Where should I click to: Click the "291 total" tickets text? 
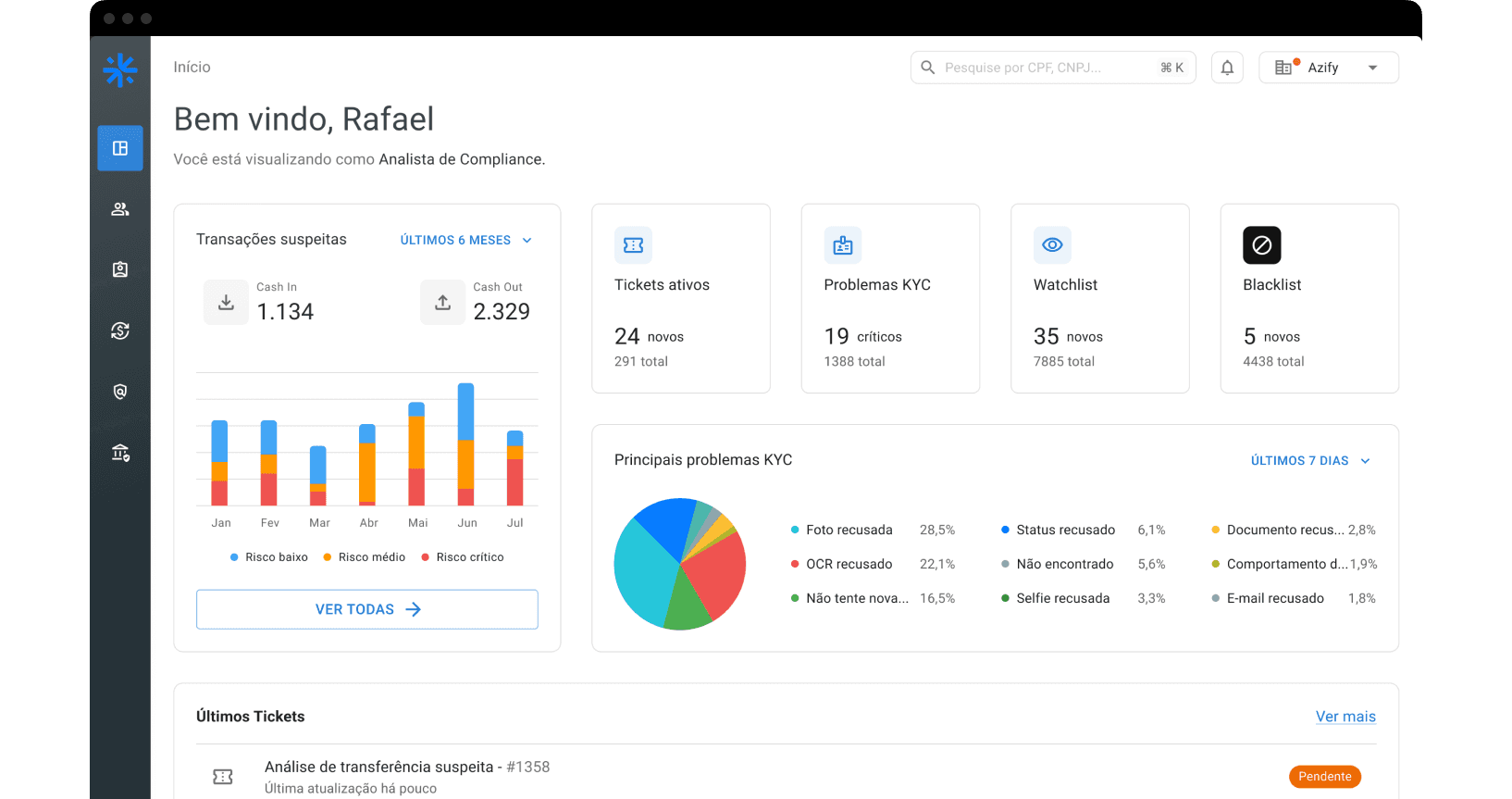[641, 361]
